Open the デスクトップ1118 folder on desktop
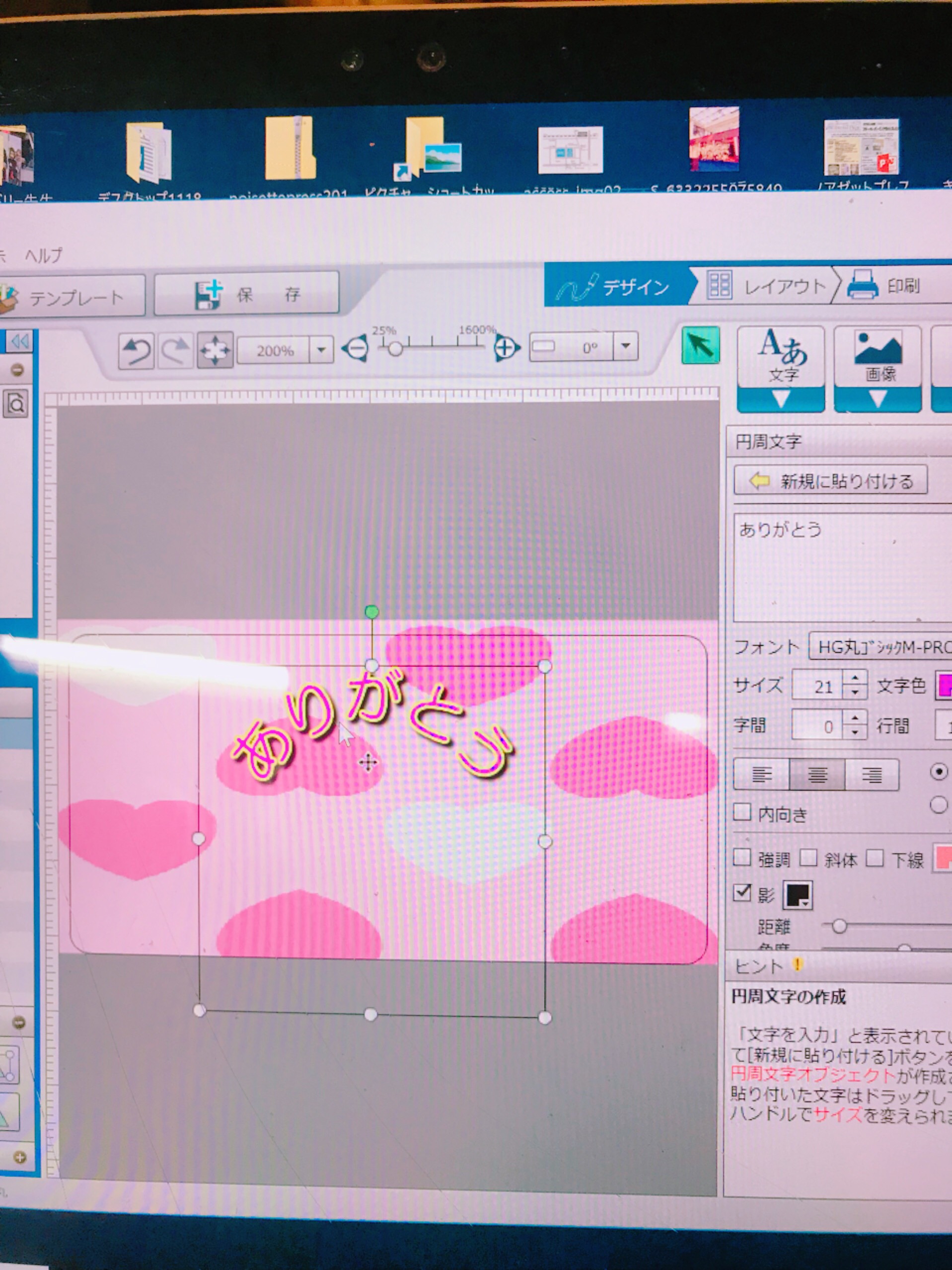The width and height of the screenshot is (952, 1270). pyautogui.click(x=148, y=152)
